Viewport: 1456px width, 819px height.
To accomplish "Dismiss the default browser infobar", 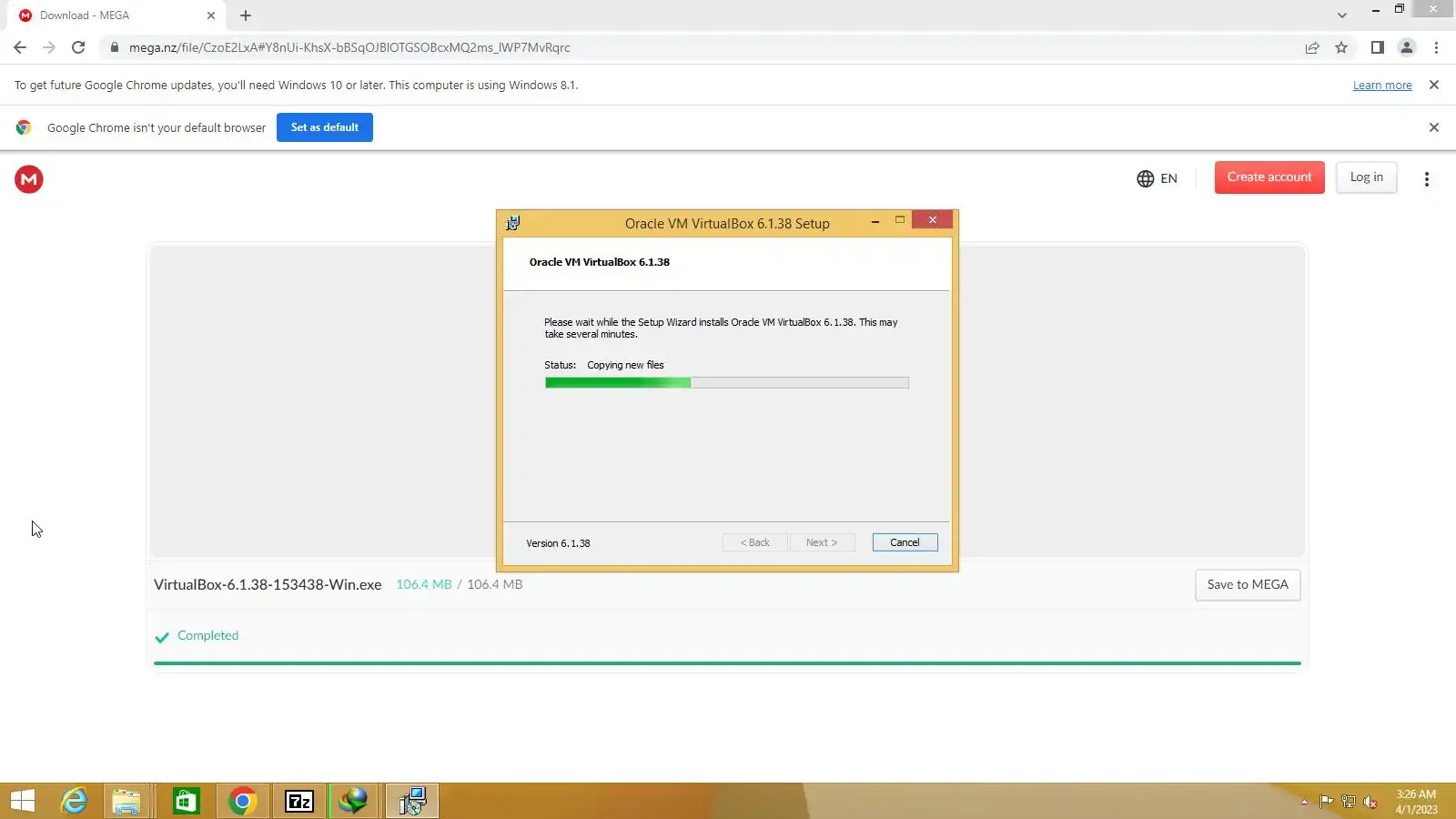I will (x=1434, y=127).
